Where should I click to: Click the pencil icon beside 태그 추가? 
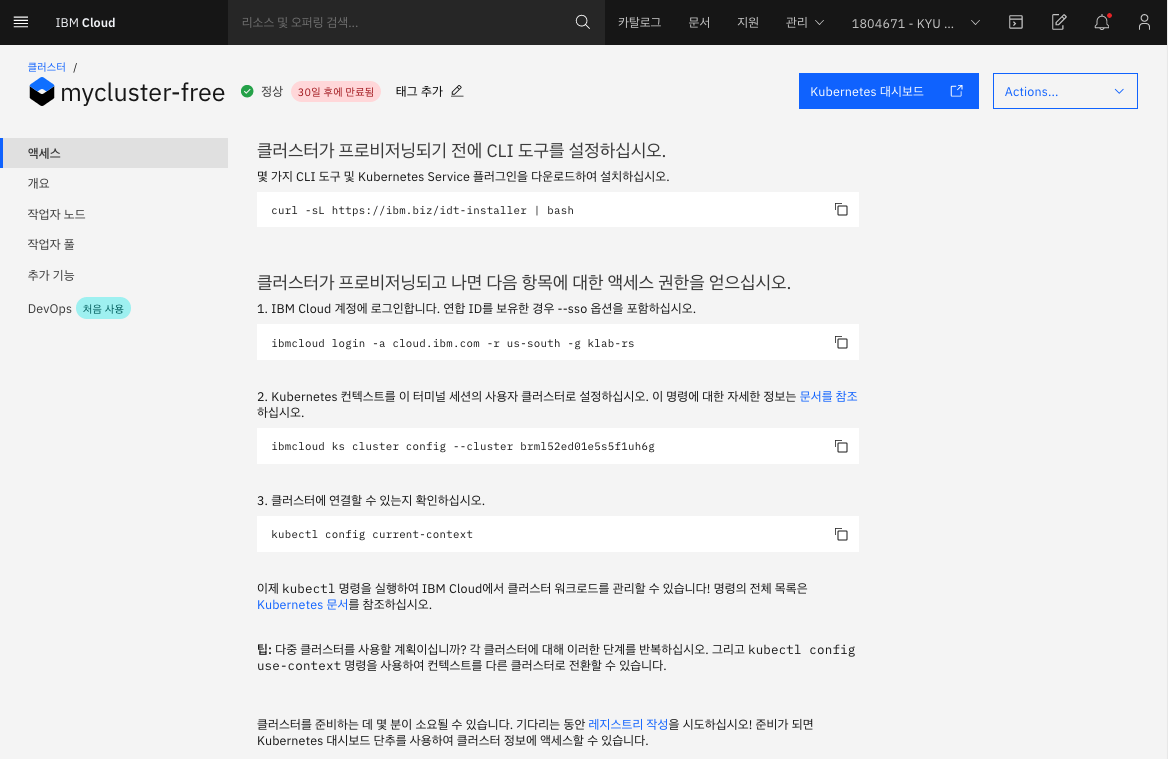(x=457, y=91)
